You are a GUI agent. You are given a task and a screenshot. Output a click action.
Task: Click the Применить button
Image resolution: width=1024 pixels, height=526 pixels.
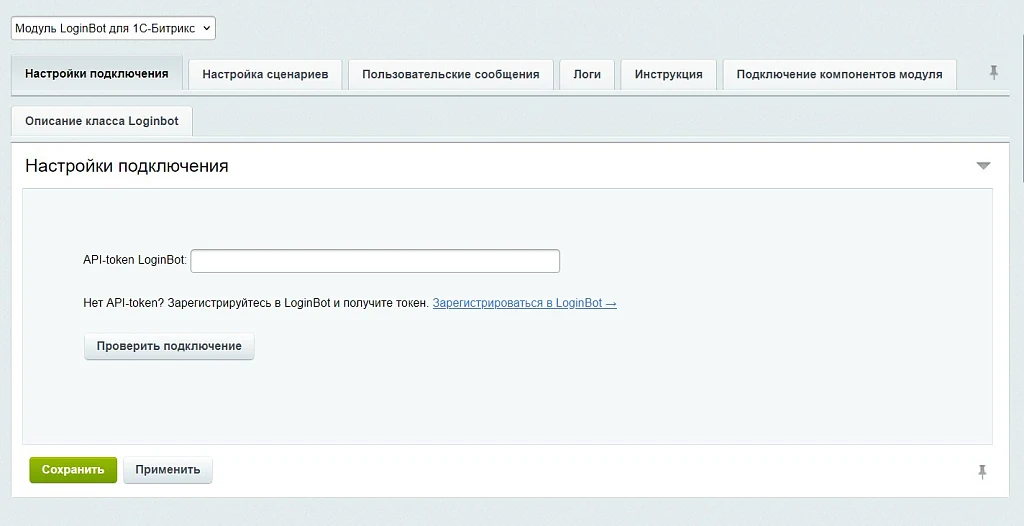click(x=168, y=470)
